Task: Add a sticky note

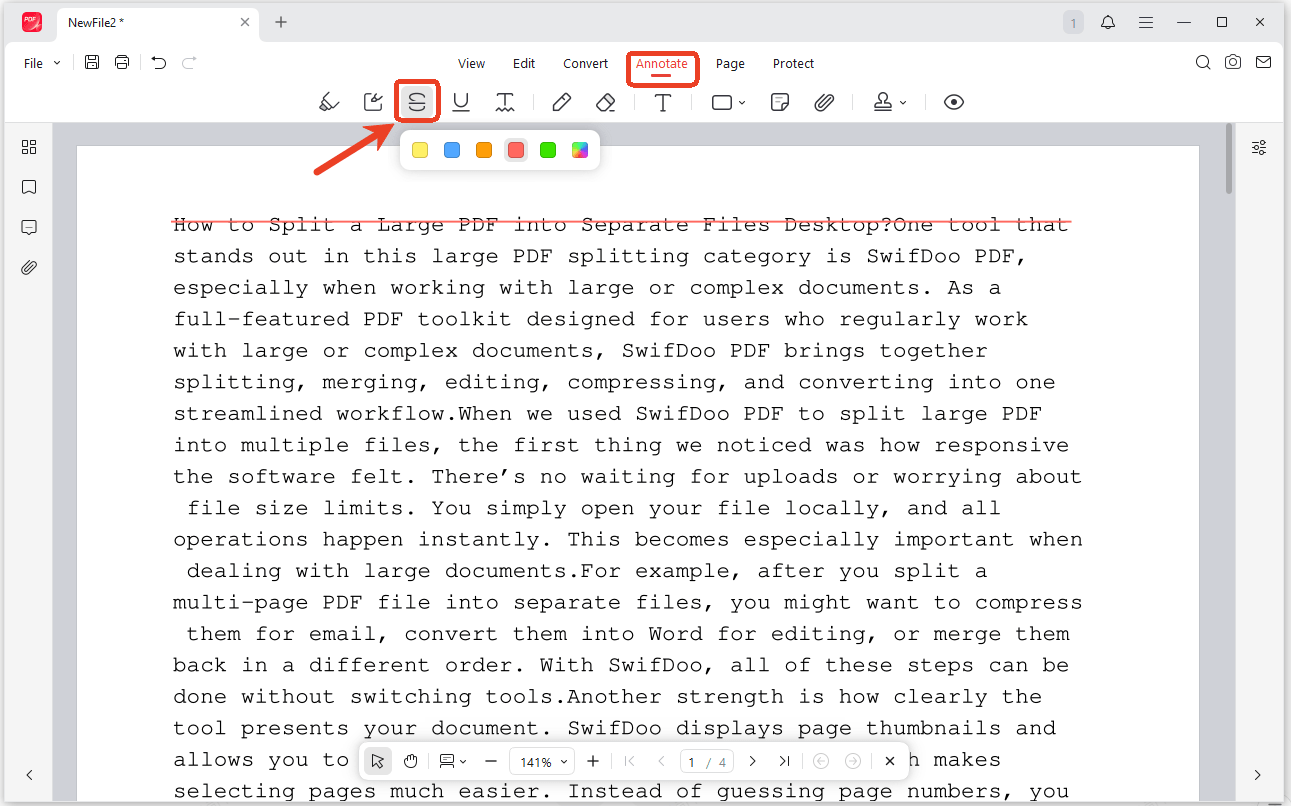Action: click(780, 102)
